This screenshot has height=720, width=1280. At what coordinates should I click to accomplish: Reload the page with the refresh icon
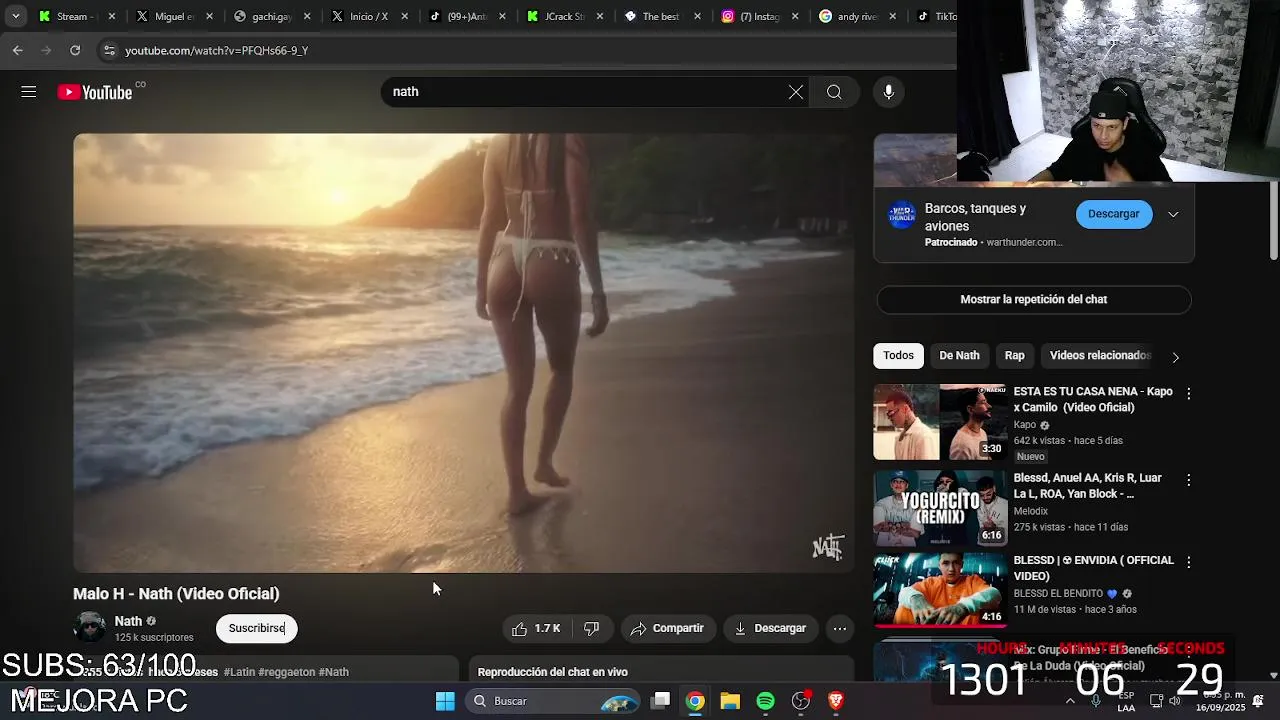point(75,50)
